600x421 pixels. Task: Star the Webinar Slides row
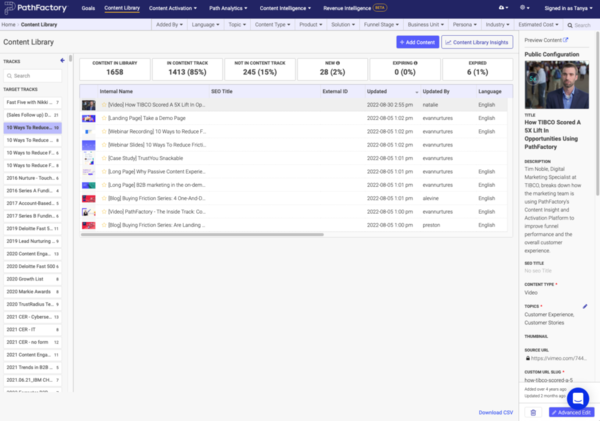[x=104, y=145]
